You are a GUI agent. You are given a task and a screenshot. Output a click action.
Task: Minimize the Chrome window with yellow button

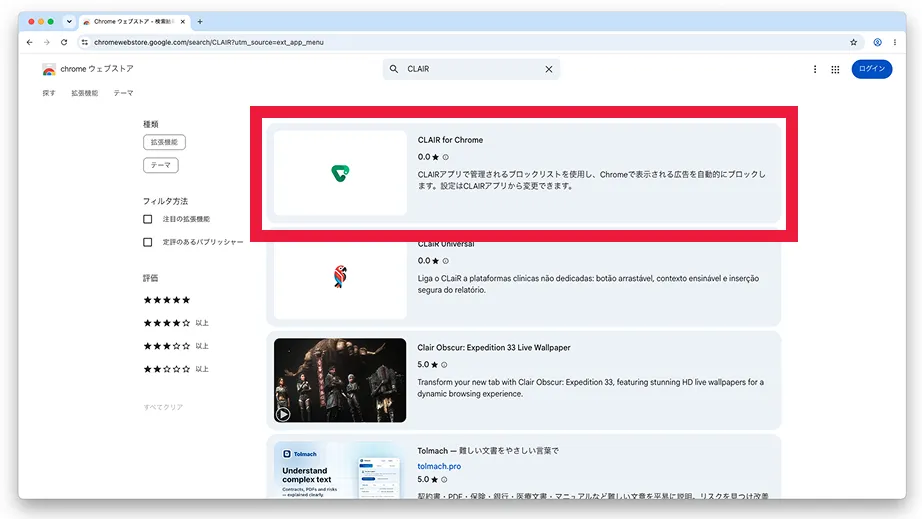point(41,22)
